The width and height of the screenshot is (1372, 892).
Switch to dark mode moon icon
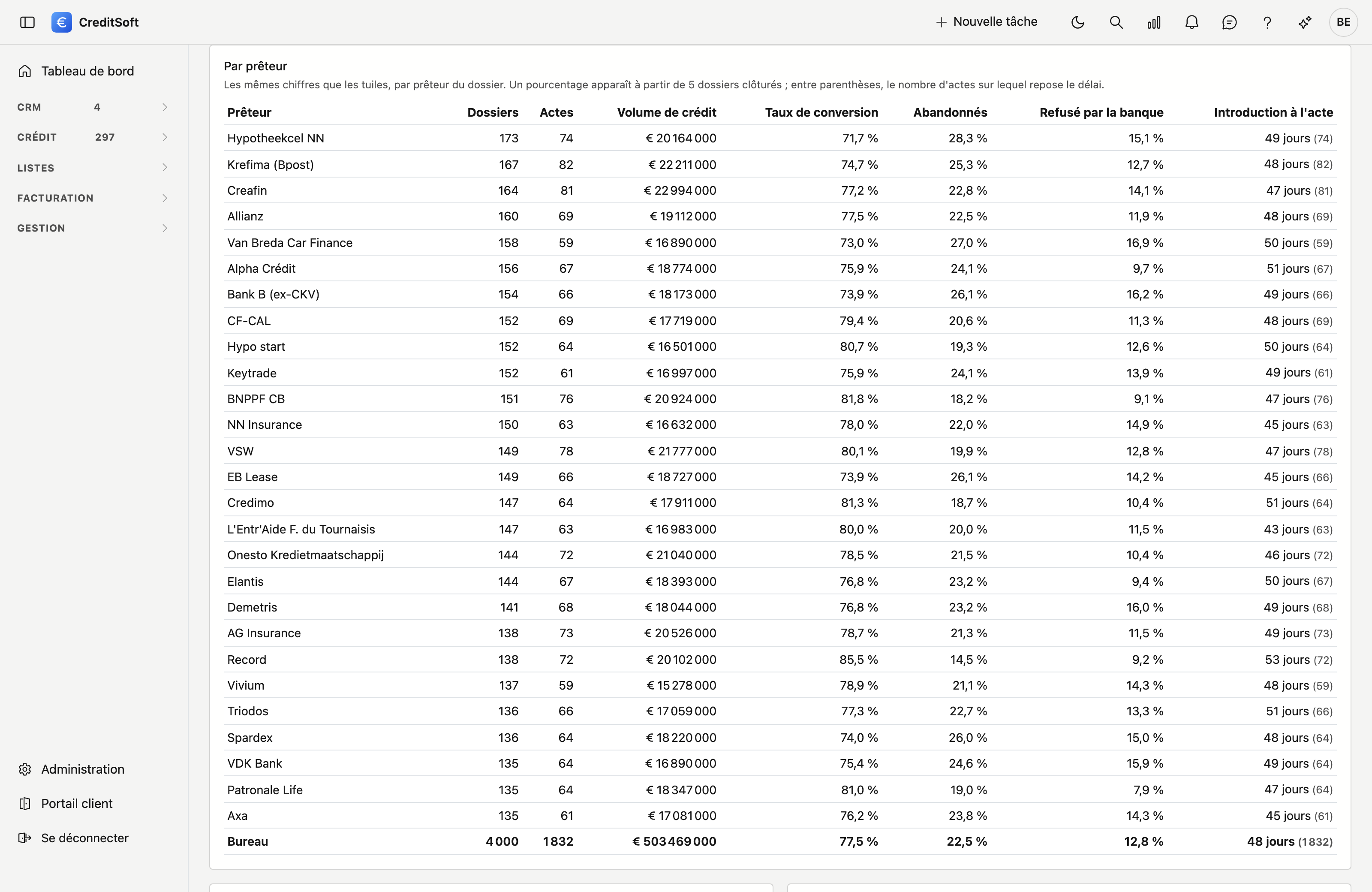pos(1077,22)
